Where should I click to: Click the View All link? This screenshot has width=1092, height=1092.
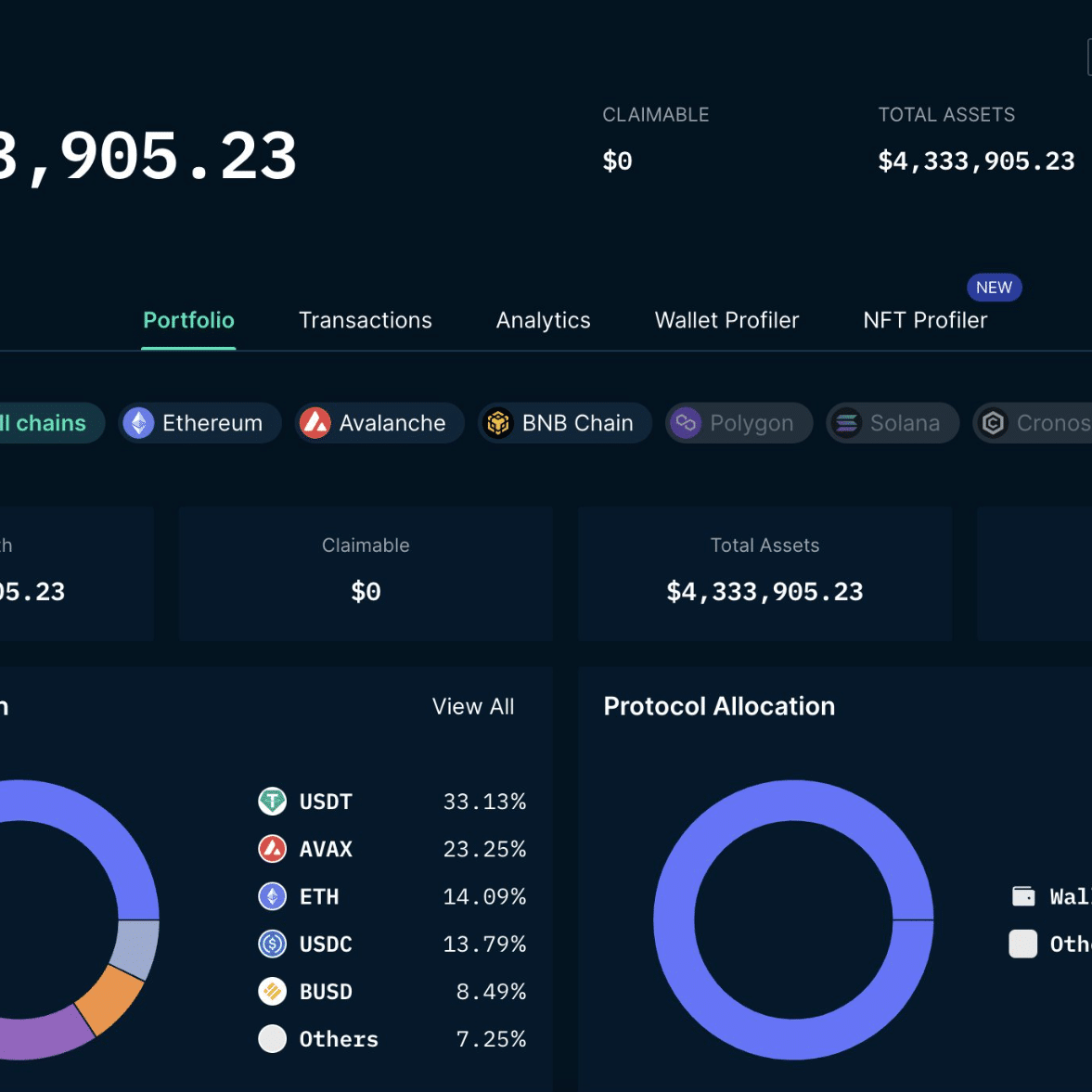point(473,706)
